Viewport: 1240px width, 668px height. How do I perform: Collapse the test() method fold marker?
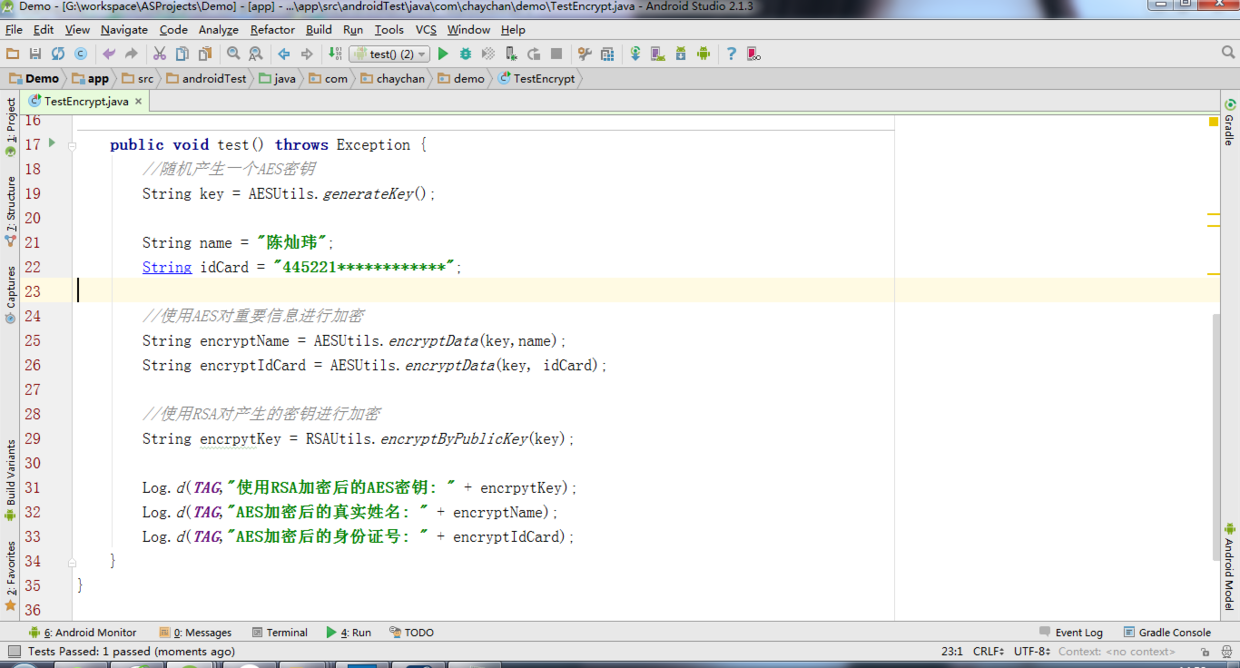point(72,145)
